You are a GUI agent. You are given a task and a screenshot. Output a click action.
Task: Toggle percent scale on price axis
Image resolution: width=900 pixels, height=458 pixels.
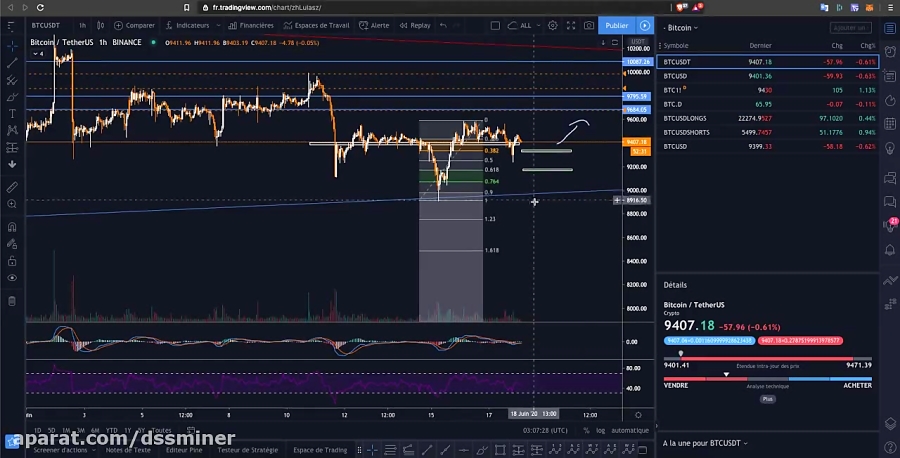586,430
